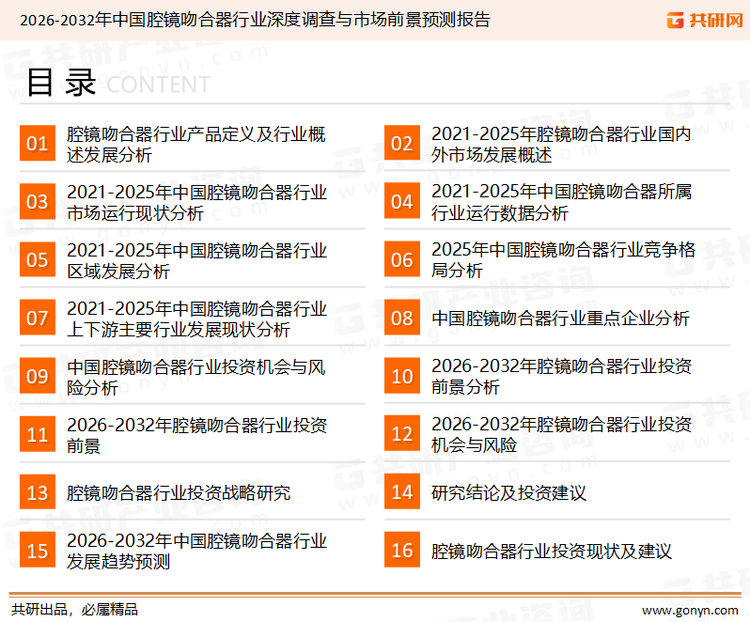The height and width of the screenshot is (622, 750).
Task: Select chapter 中国腔镜吻合器行业重点企业分析
Action: point(560,318)
